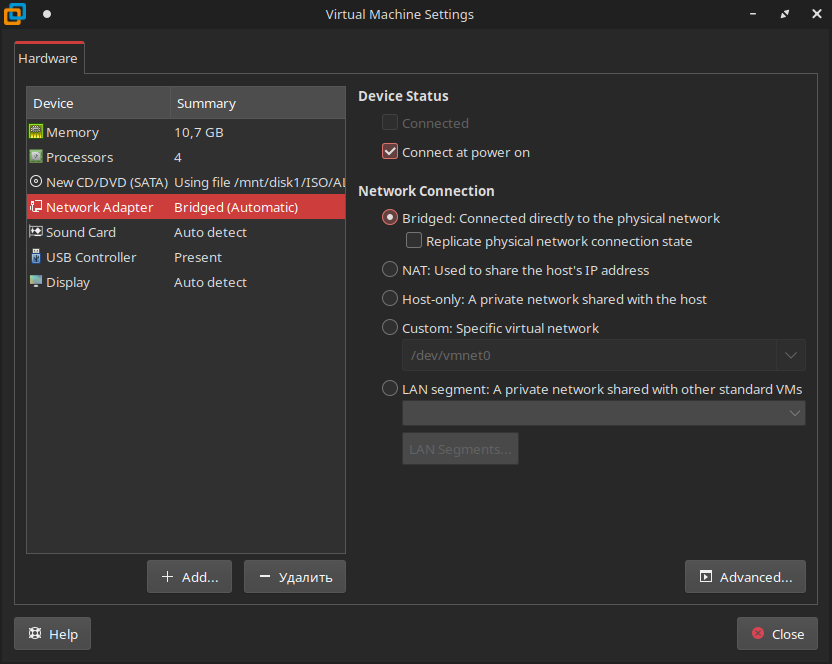Select the New CD/DVD (SATA) disc icon
Image resolution: width=832 pixels, height=664 pixels.
point(36,182)
